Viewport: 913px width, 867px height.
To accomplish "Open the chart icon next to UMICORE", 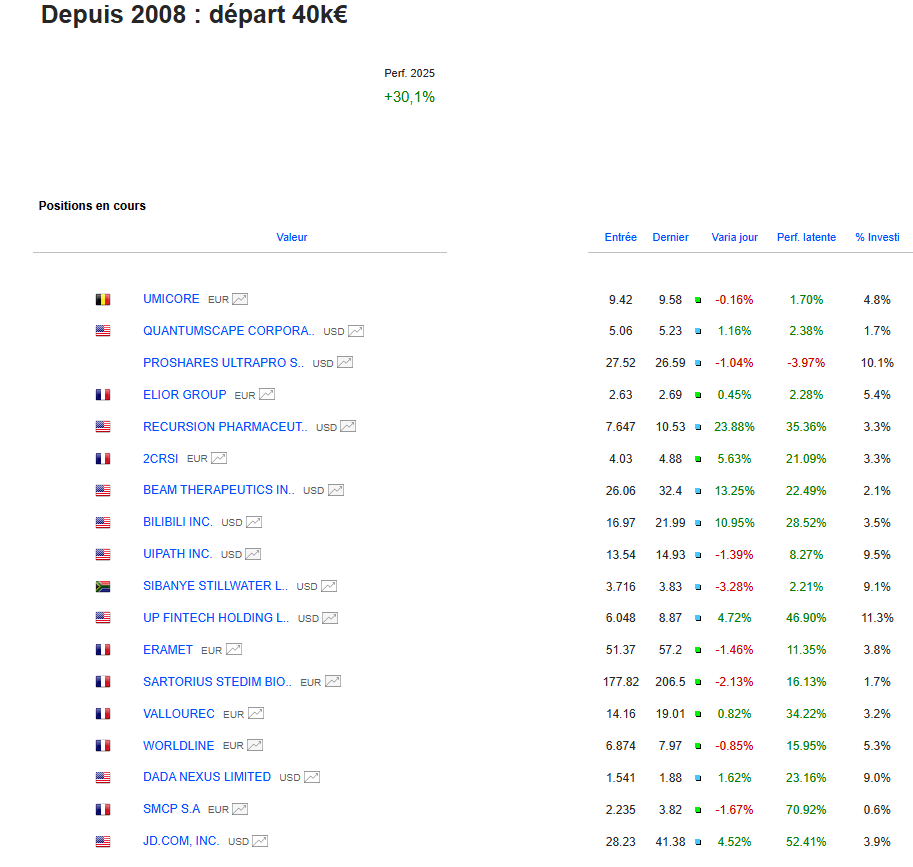I will 240,299.
